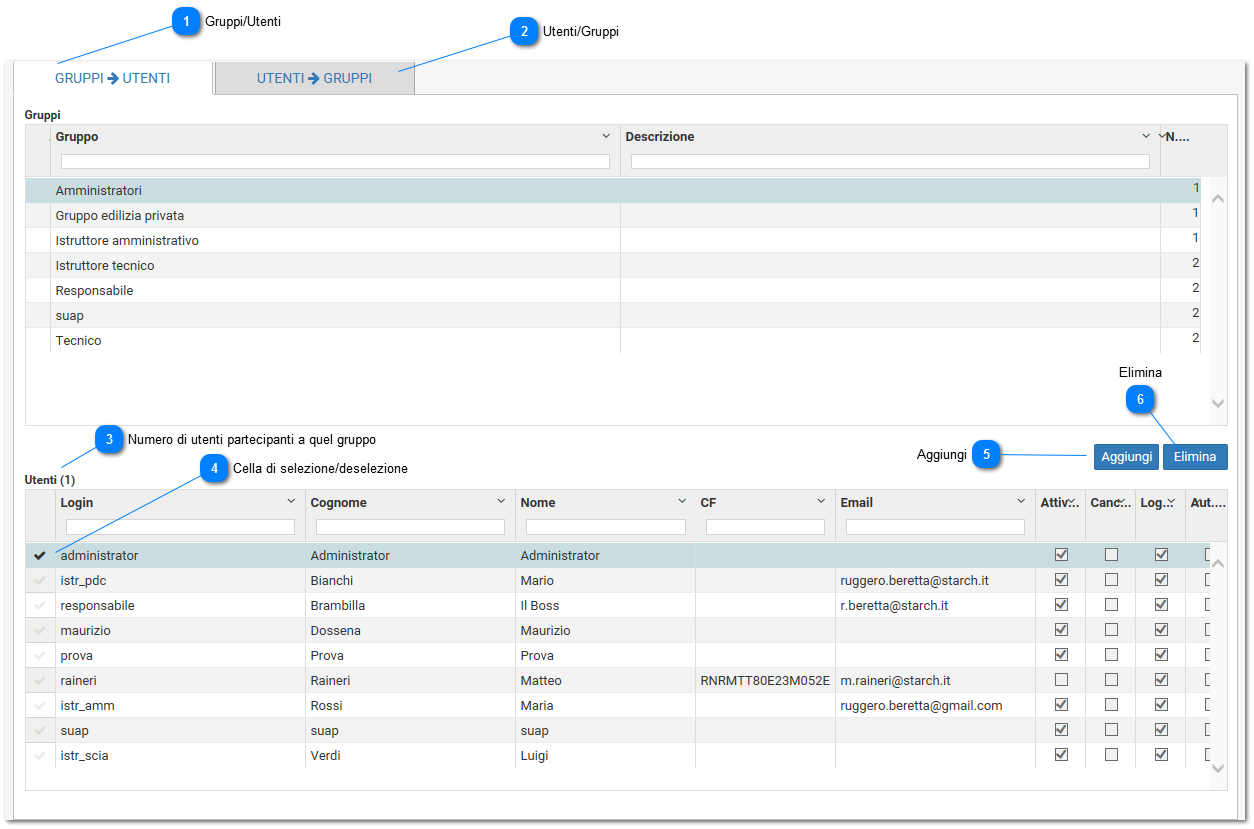Click the Elimina button
The height and width of the screenshot is (829, 1254).
point(1195,456)
